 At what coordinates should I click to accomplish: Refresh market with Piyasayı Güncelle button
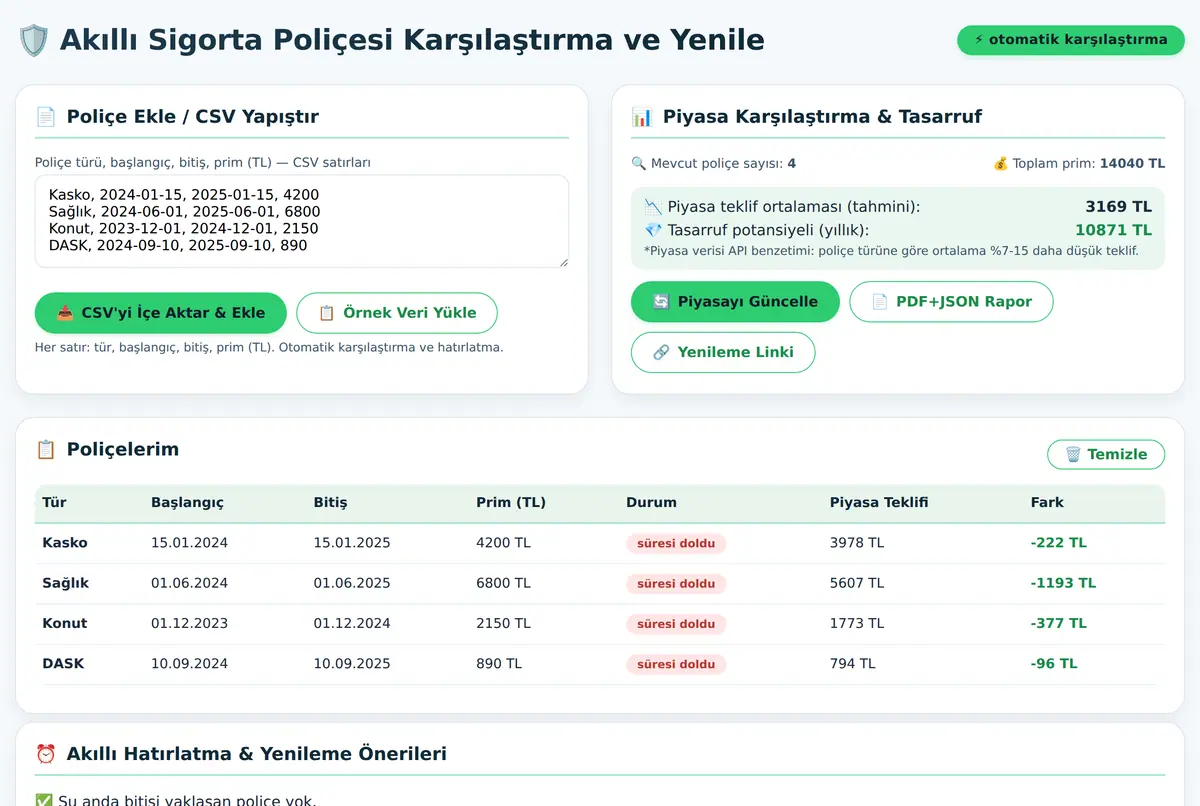[735, 302]
